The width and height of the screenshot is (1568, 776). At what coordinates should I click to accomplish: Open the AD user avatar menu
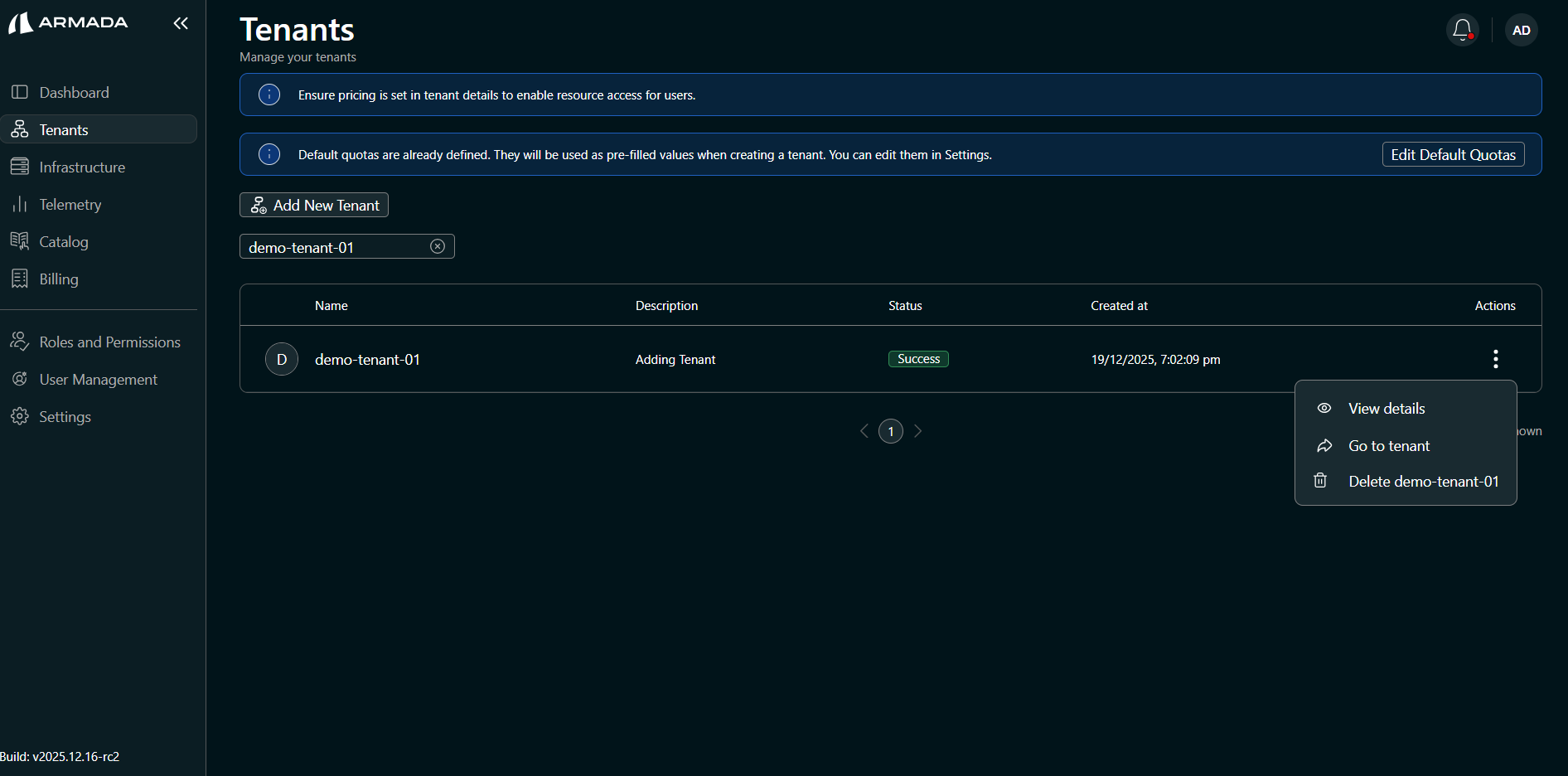click(1521, 30)
